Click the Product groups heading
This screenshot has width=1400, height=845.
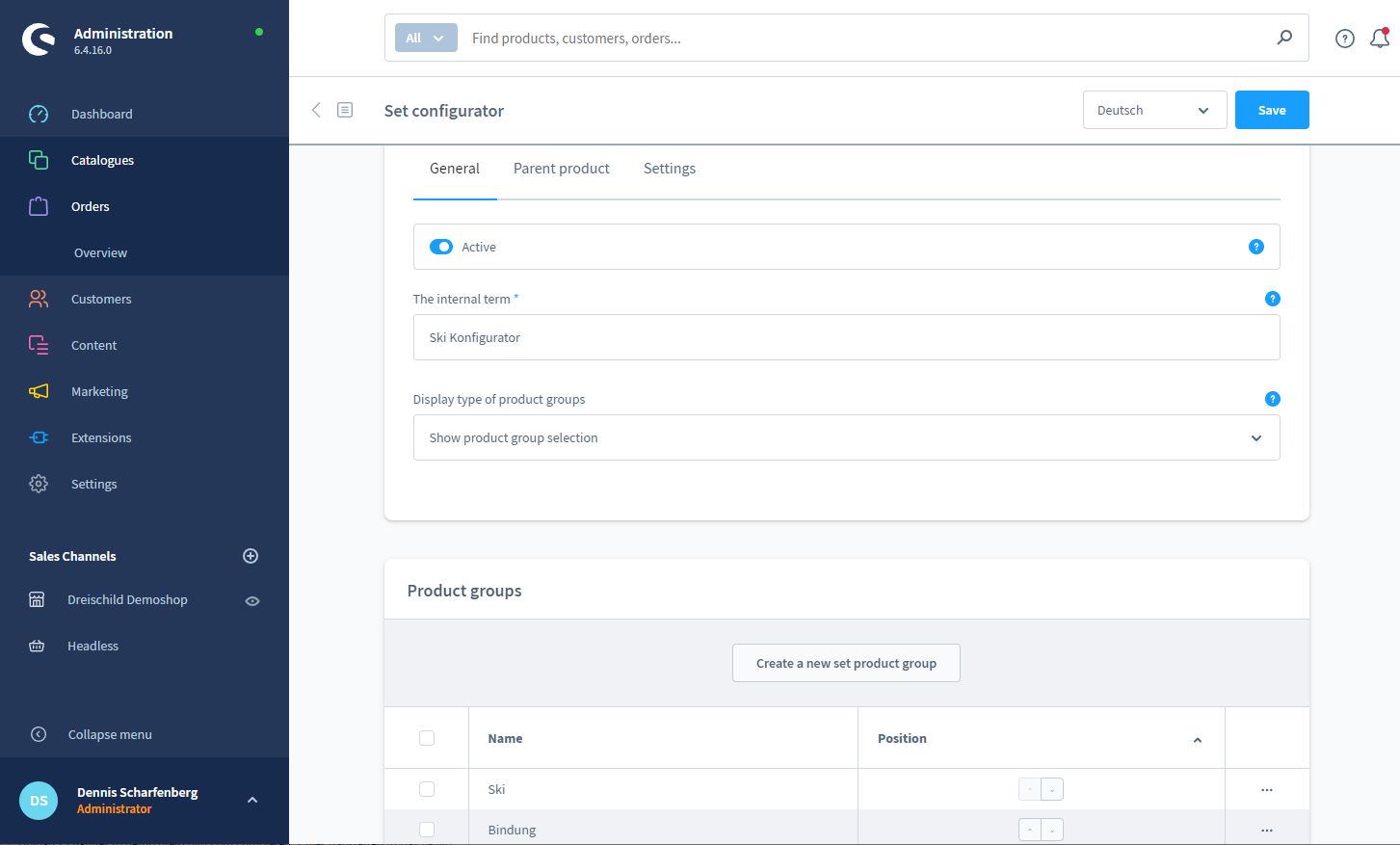point(464,591)
